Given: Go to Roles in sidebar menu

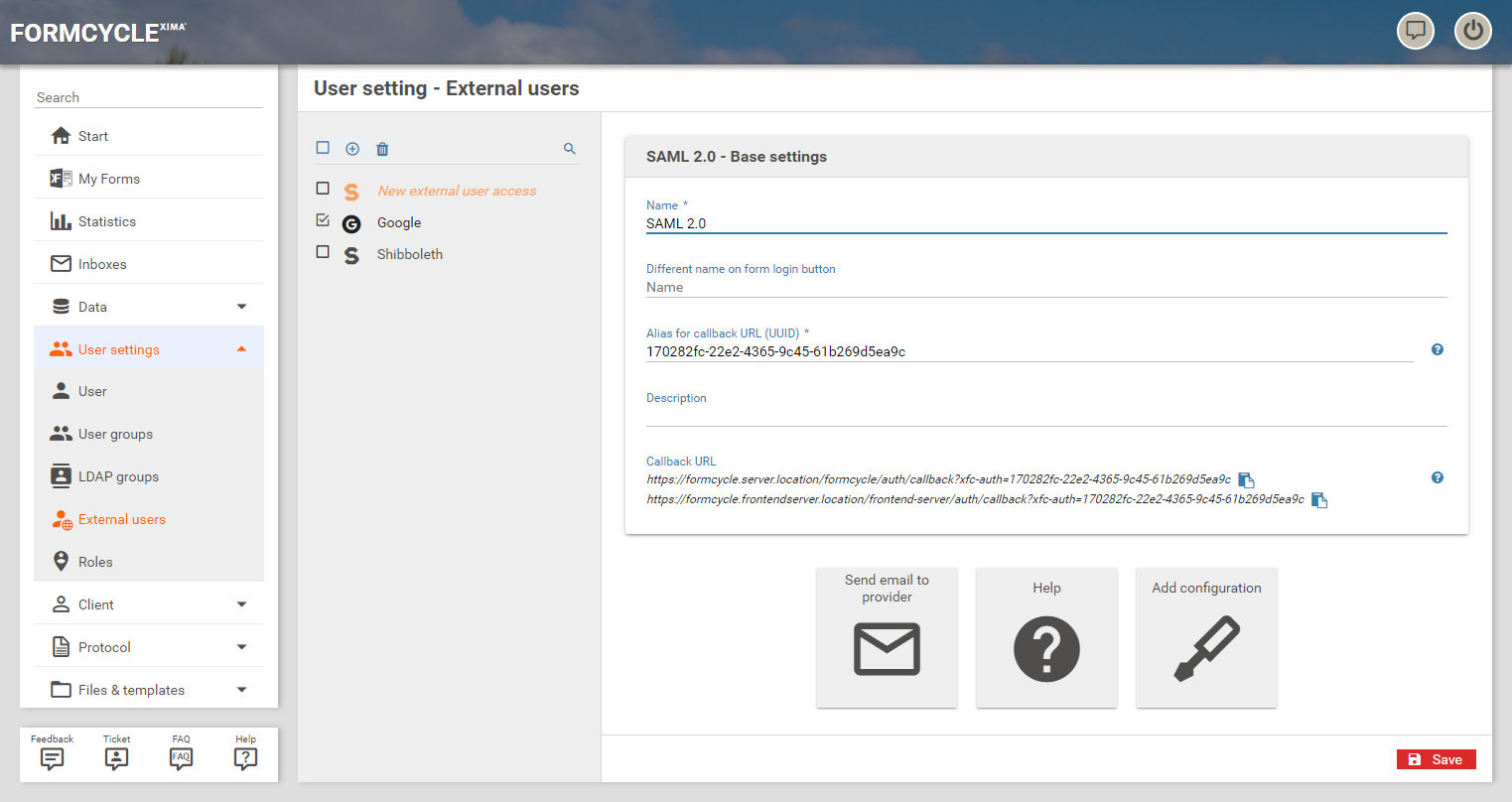Looking at the screenshot, I should [x=95, y=562].
